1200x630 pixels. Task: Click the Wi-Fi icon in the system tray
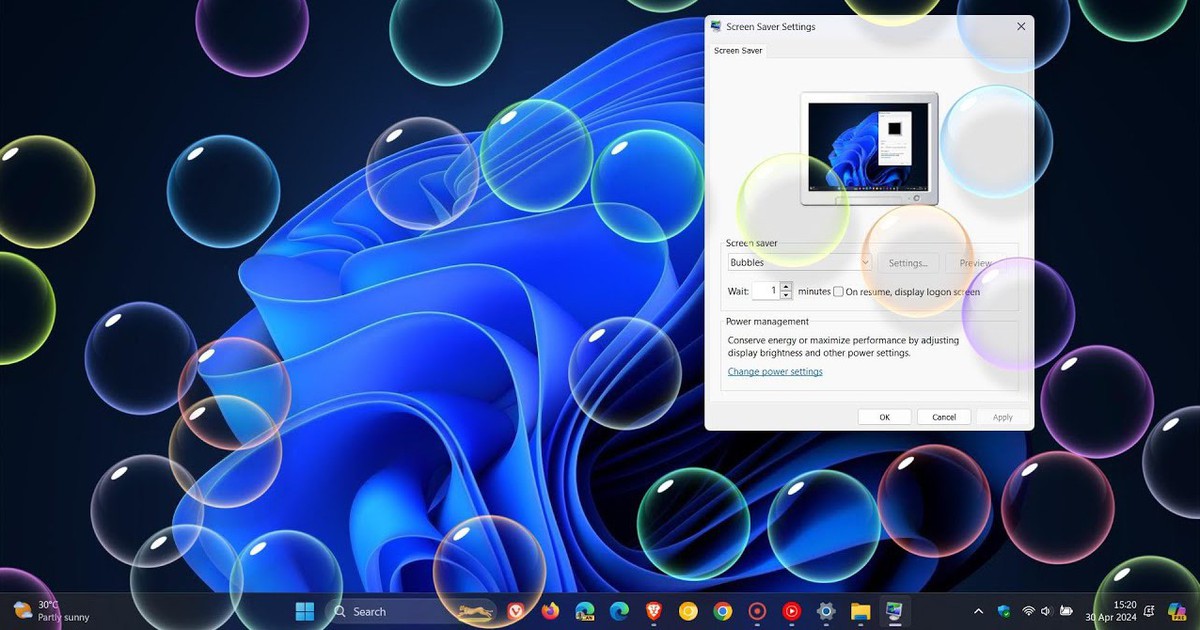pyautogui.click(x=1028, y=611)
